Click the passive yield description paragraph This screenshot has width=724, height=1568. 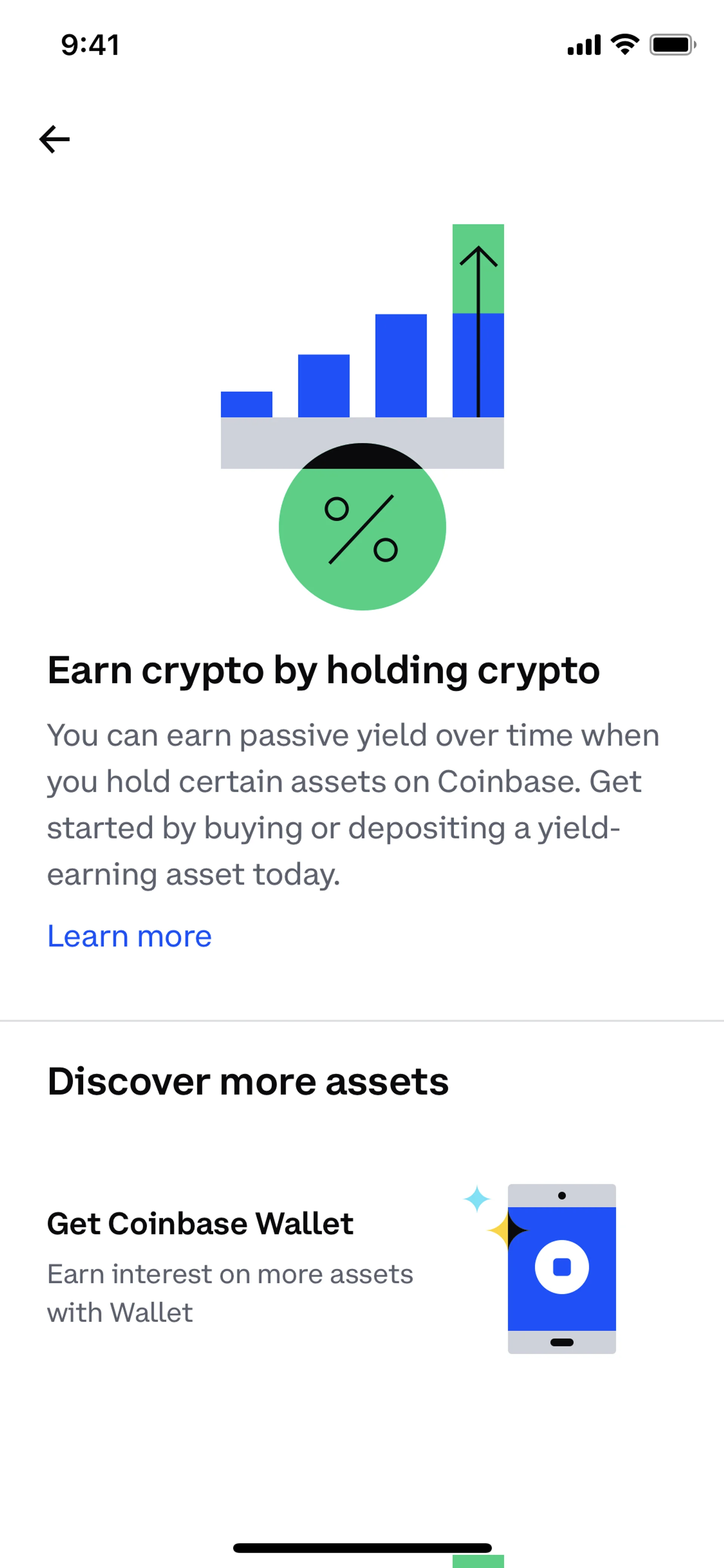353,804
